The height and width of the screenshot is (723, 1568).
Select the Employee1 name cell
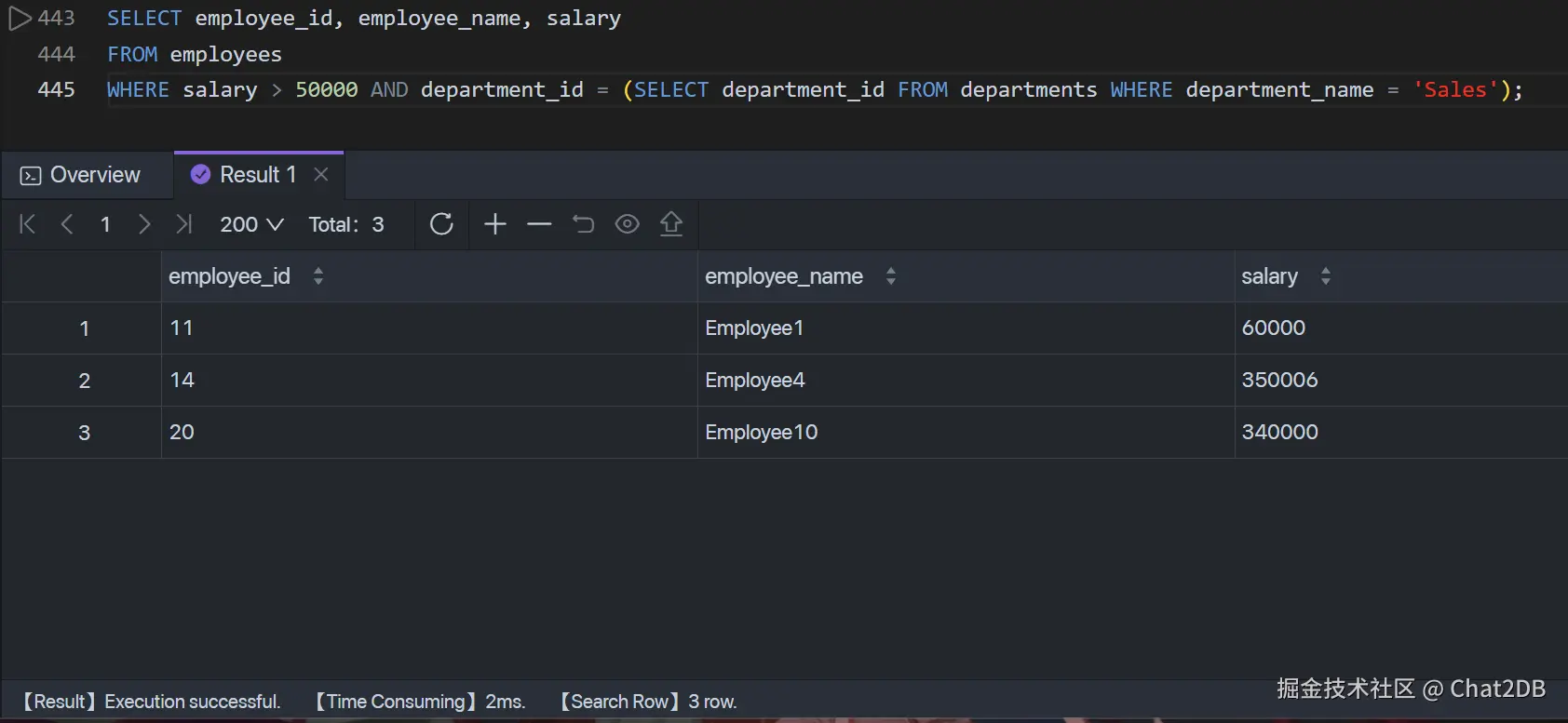click(x=966, y=328)
